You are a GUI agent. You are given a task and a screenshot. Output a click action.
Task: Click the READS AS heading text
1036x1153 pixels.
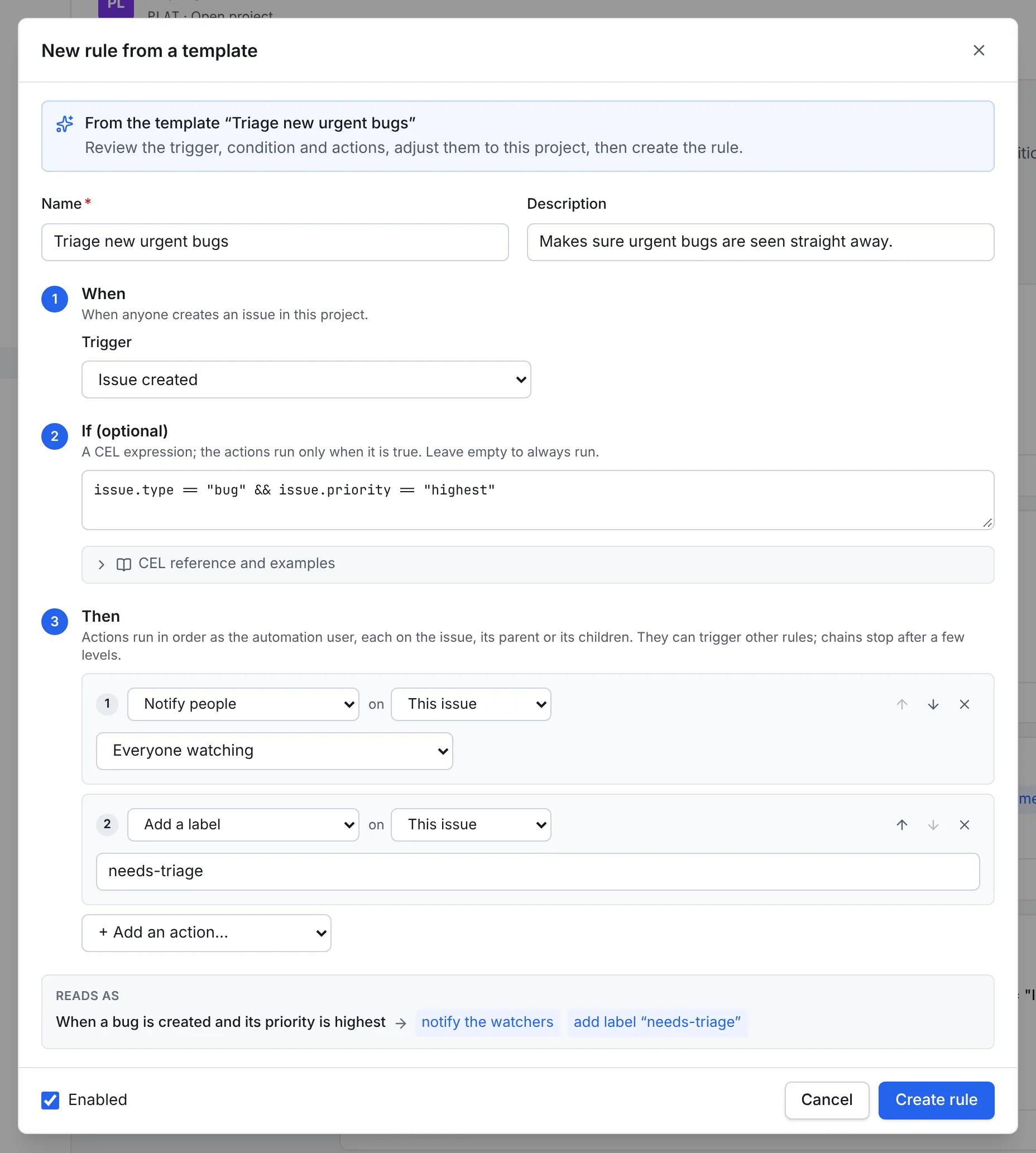87,996
